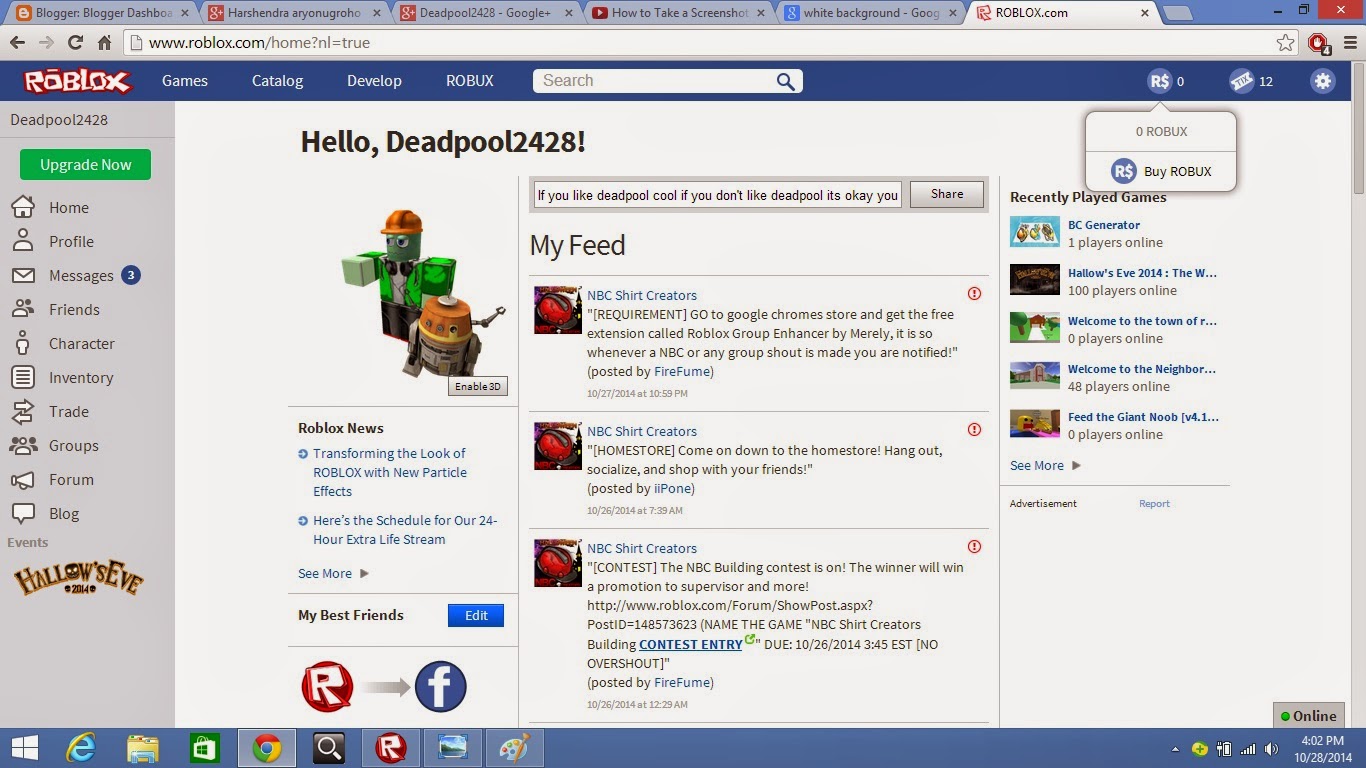Click the Messages envelope icon
The image size is (1366, 768).
(23, 275)
